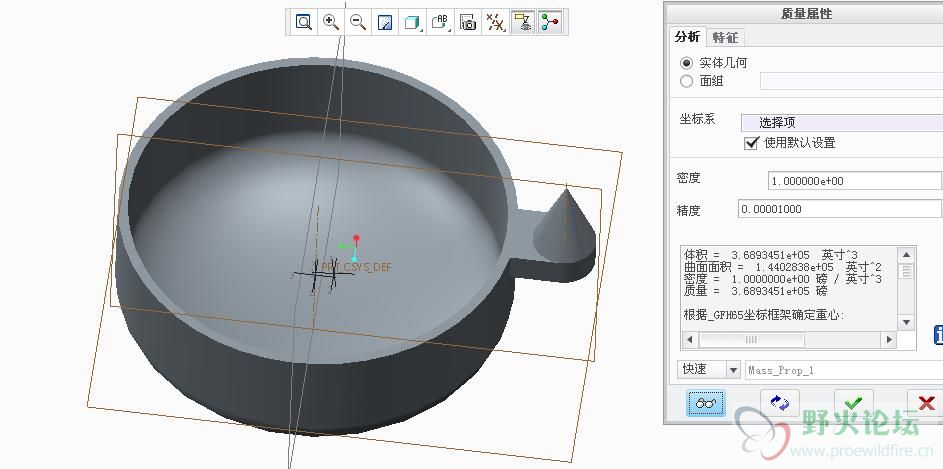Click the Zoom In magnifier icon
The image size is (943, 469).
(x=331, y=23)
